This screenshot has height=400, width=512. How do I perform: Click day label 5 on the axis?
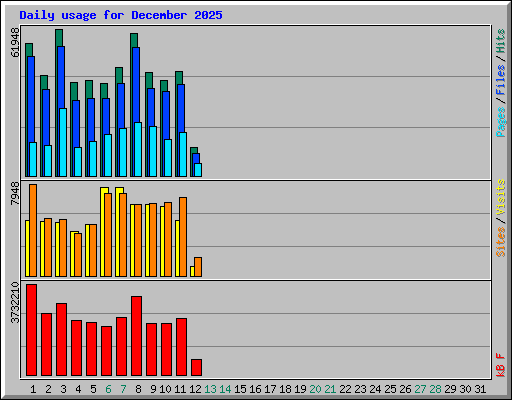[93, 389]
